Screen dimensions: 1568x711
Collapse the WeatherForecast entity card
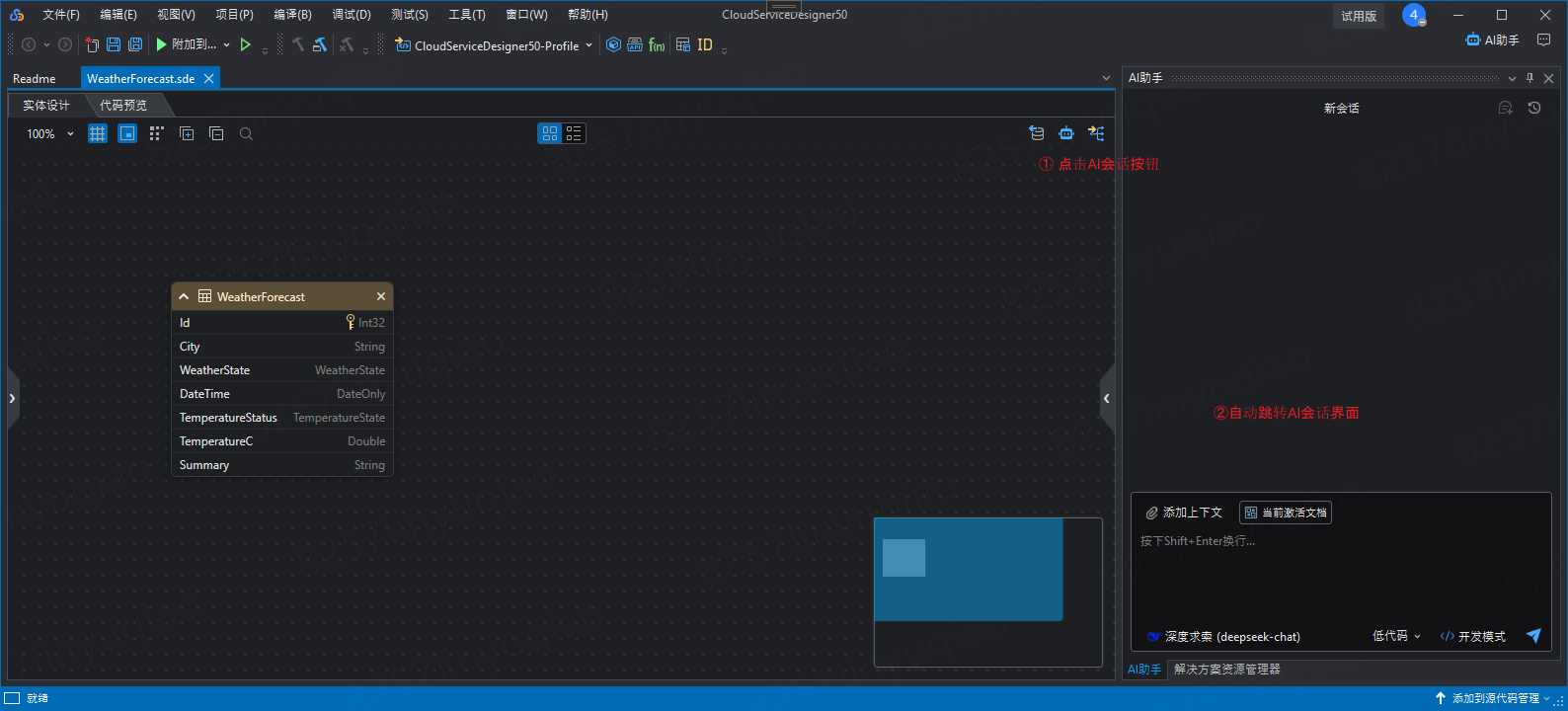tap(184, 296)
